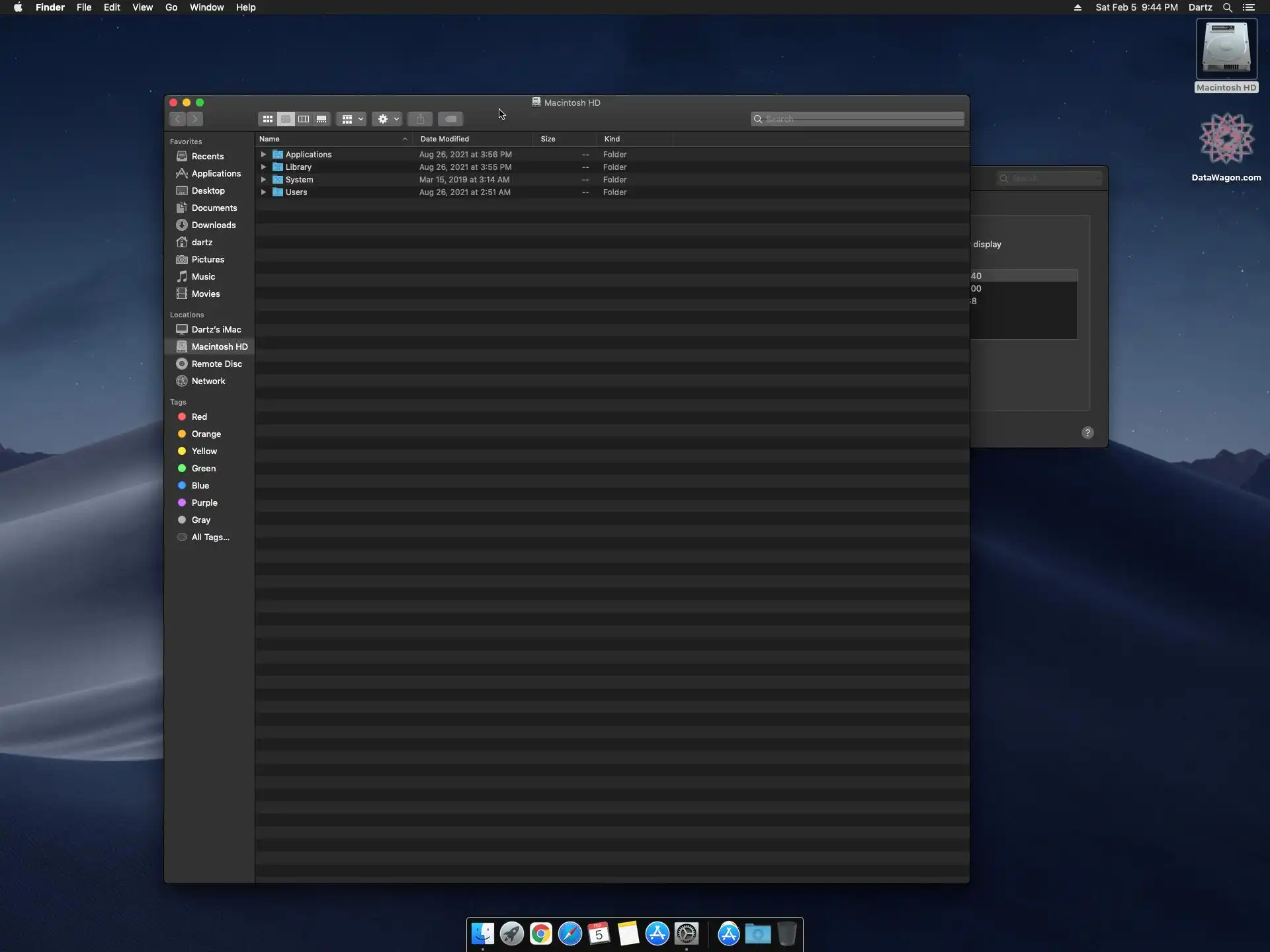Open the Go menu
This screenshot has height=952, width=1270.
click(x=171, y=7)
